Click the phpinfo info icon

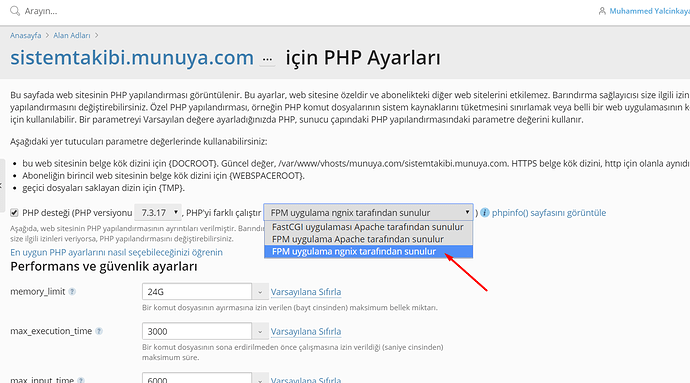tap(484, 213)
